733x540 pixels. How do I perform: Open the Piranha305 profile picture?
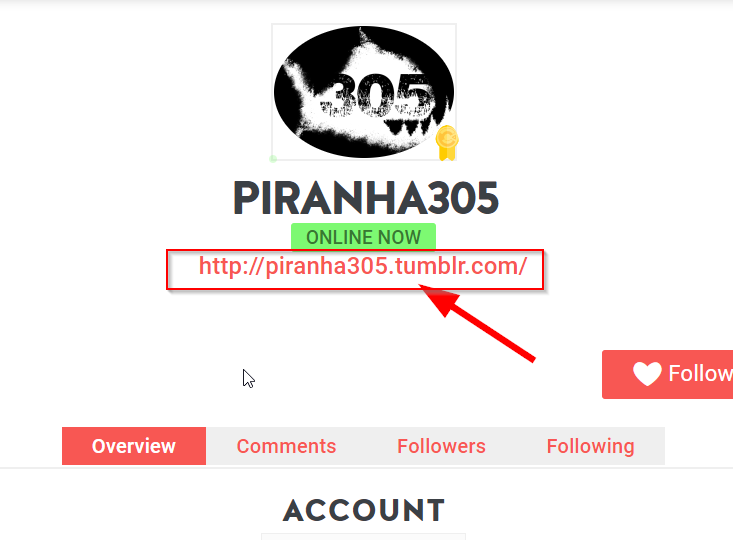pyautogui.click(x=364, y=92)
